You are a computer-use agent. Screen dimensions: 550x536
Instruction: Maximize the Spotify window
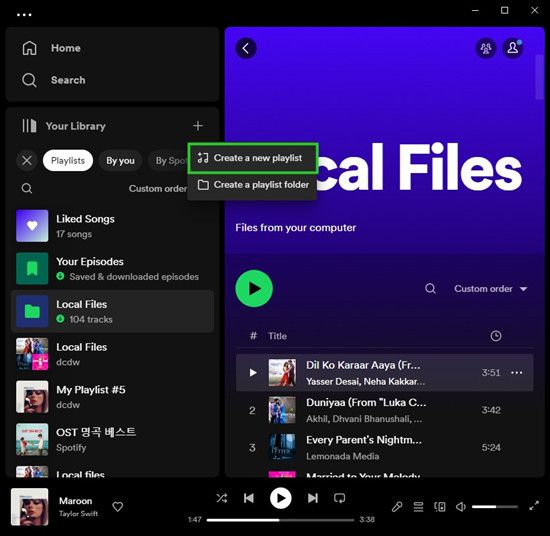click(x=504, y=10)
